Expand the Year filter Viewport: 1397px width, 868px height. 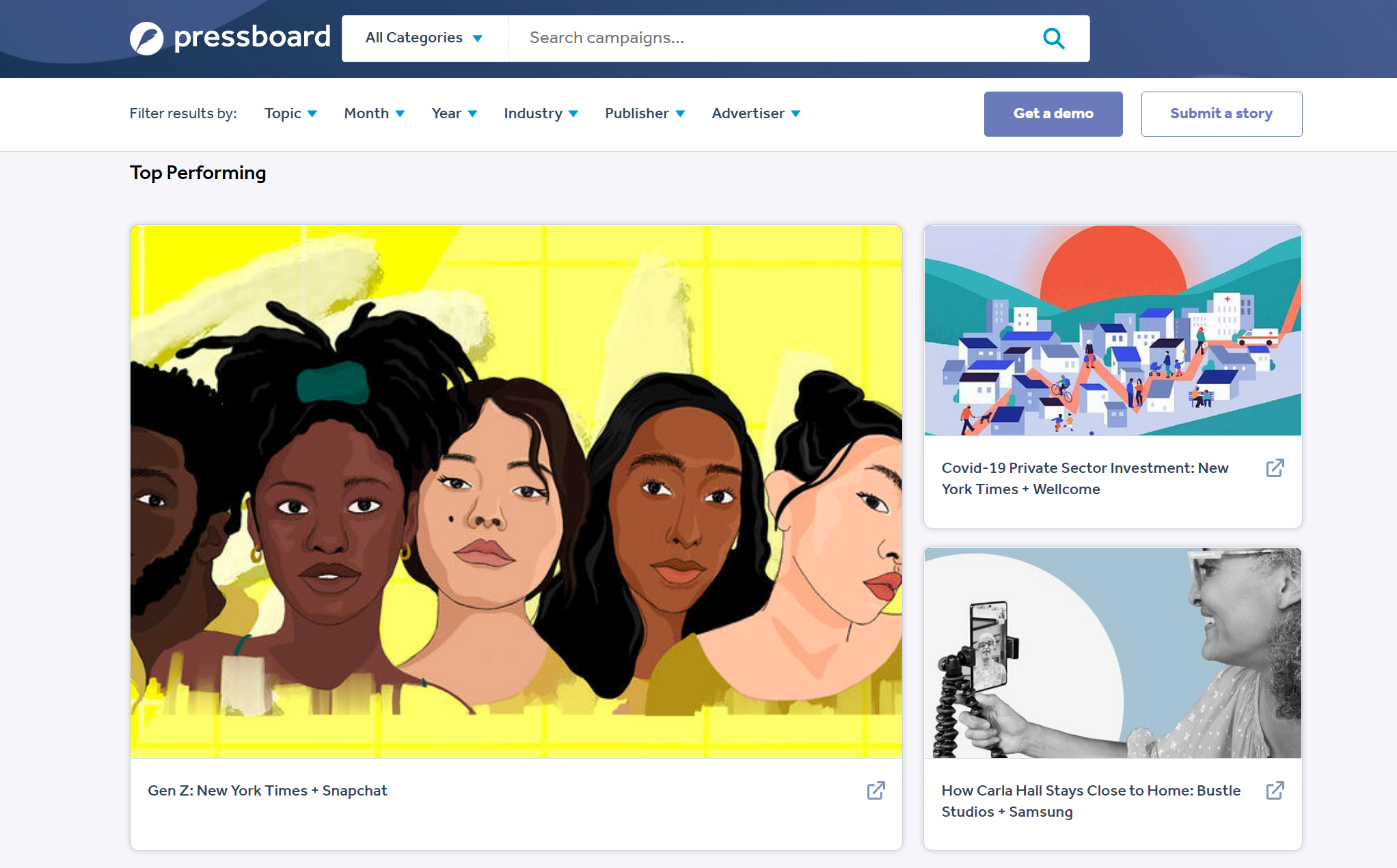tap(454, 113)
